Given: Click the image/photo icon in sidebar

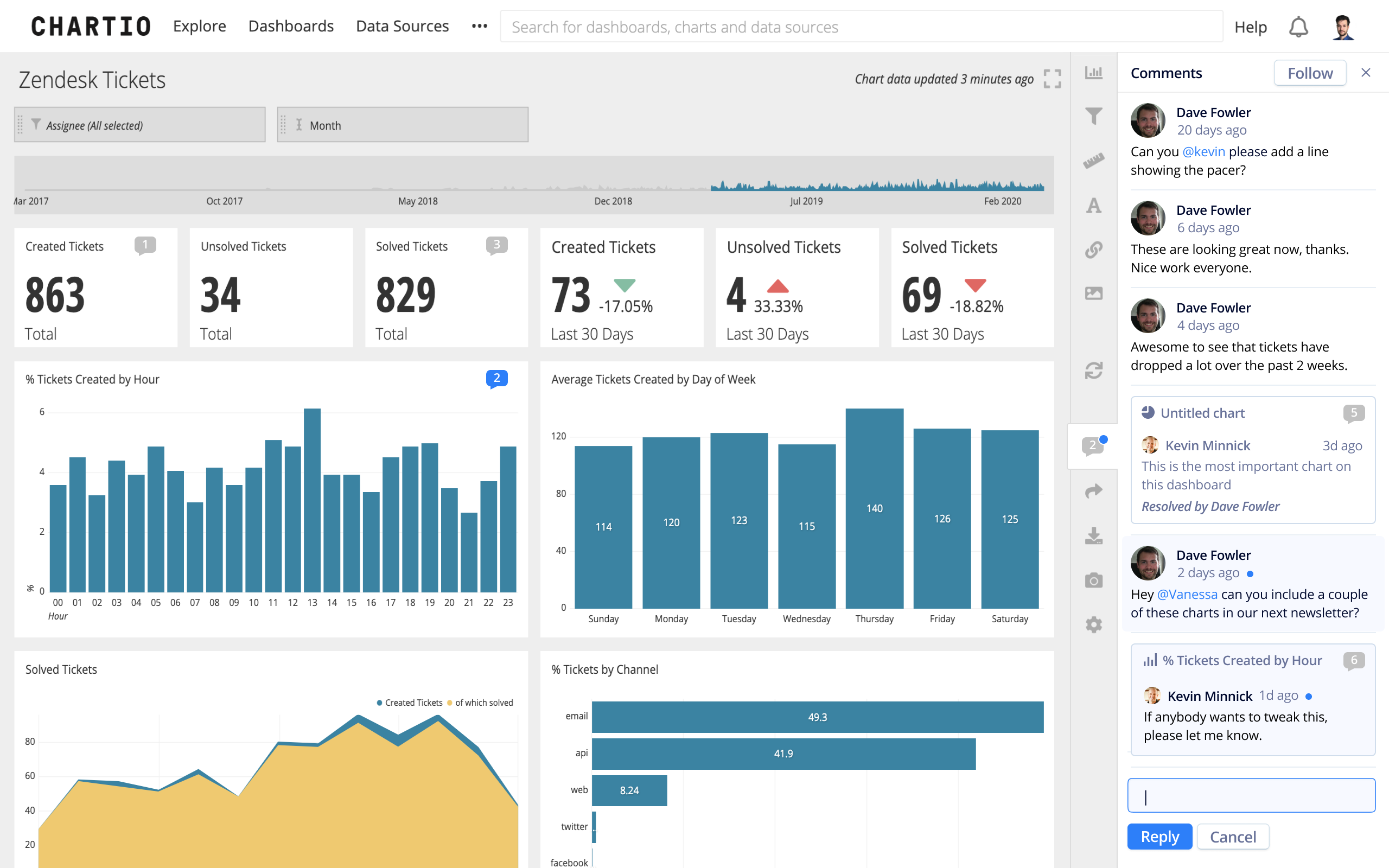Looking at the screenshot, I should tap(1094, 294).
